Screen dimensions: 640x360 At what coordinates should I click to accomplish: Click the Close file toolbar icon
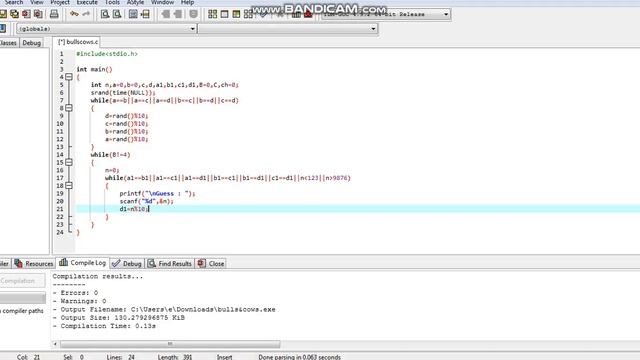[x=26, y=14]
